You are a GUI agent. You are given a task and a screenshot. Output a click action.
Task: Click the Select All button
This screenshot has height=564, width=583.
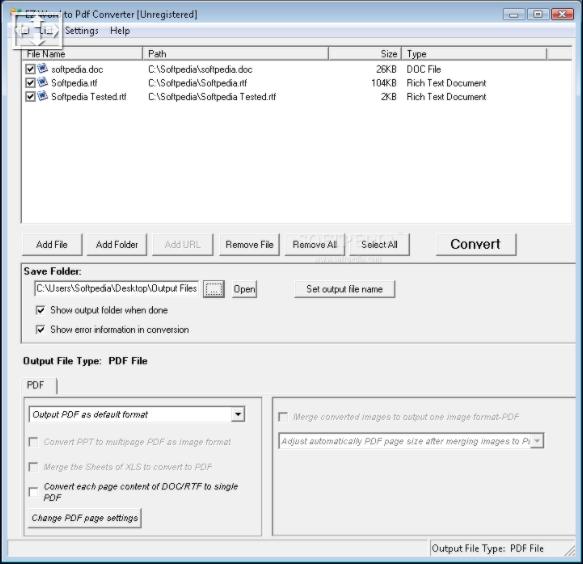click(x=379, y=245)
